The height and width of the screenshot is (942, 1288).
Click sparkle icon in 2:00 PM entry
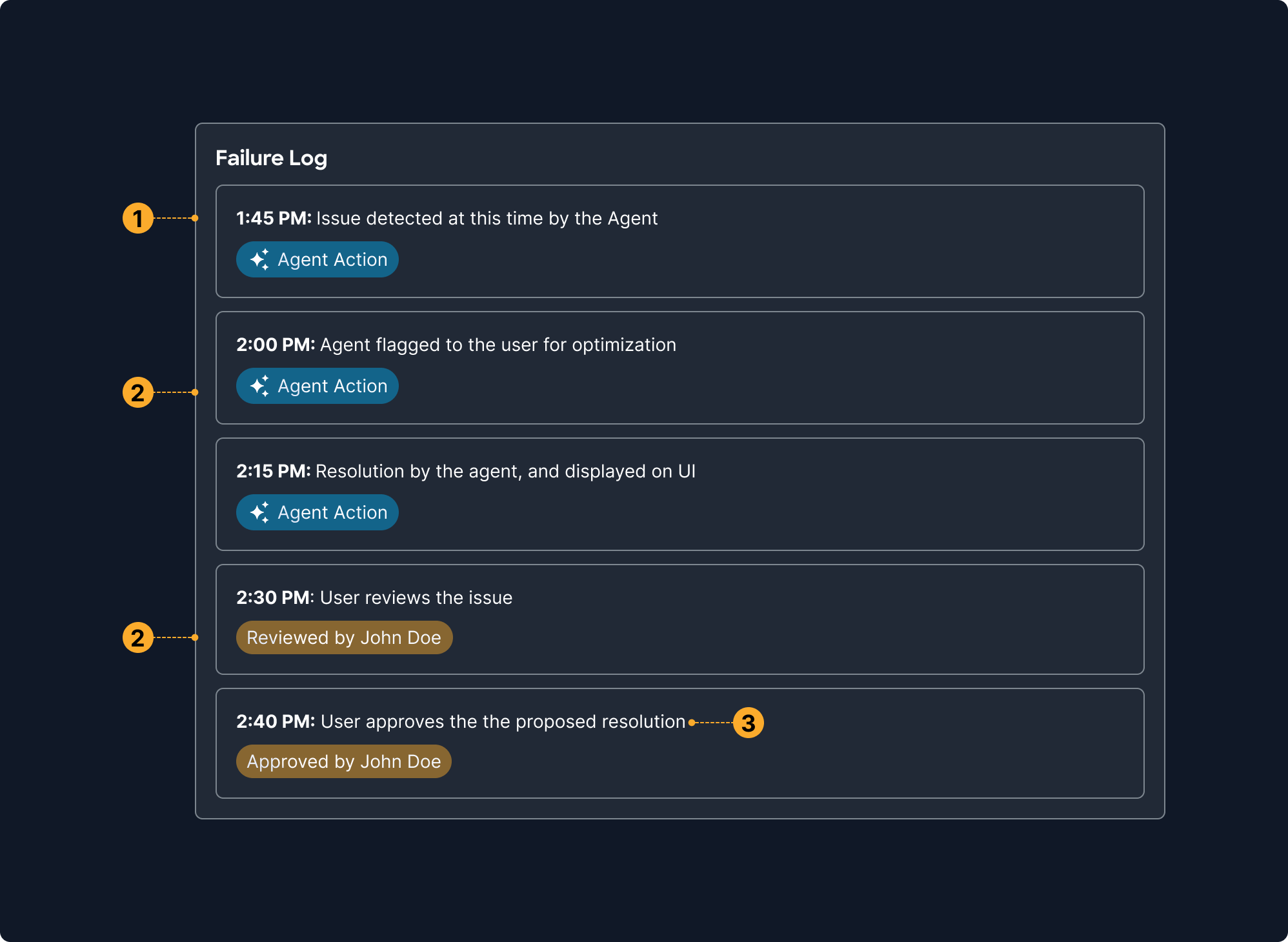pyautogui.click(x=259, y=386)
